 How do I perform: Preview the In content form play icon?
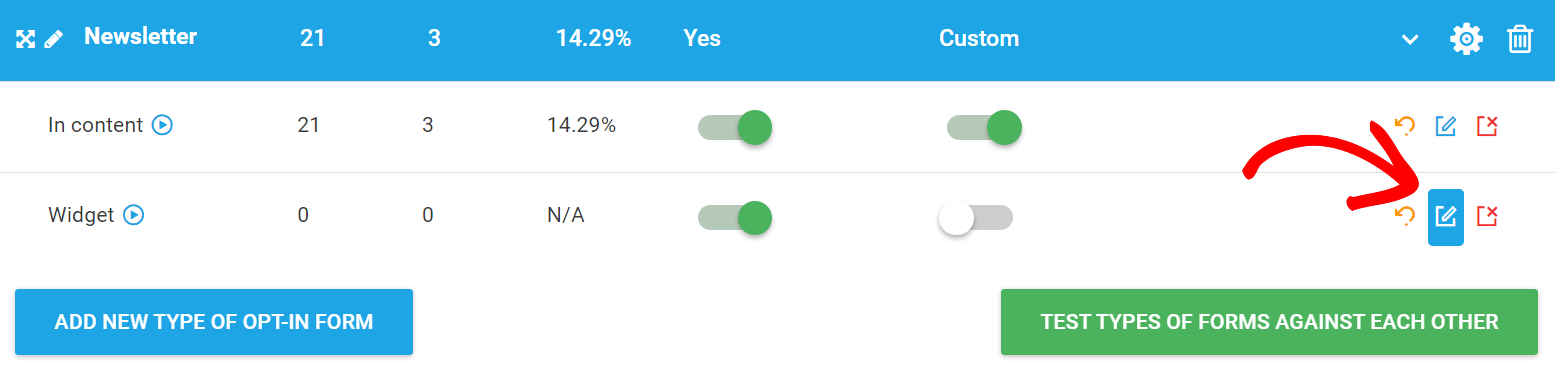[162, 125]
